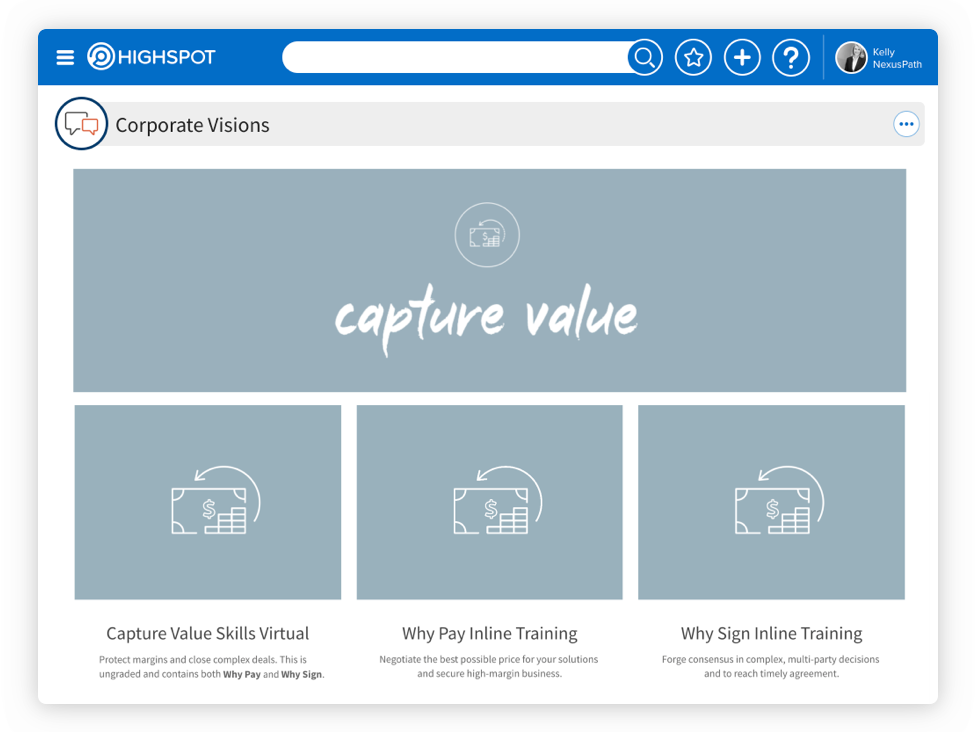Viewport: 976px width, 732px height.
Task: Open favorites with the star icon
Action: [693, 58]
